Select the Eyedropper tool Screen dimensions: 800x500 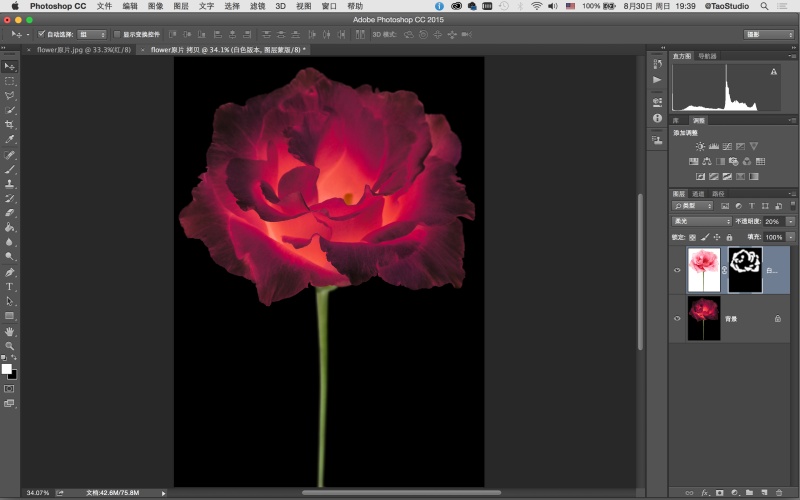(x=9, y=139)
